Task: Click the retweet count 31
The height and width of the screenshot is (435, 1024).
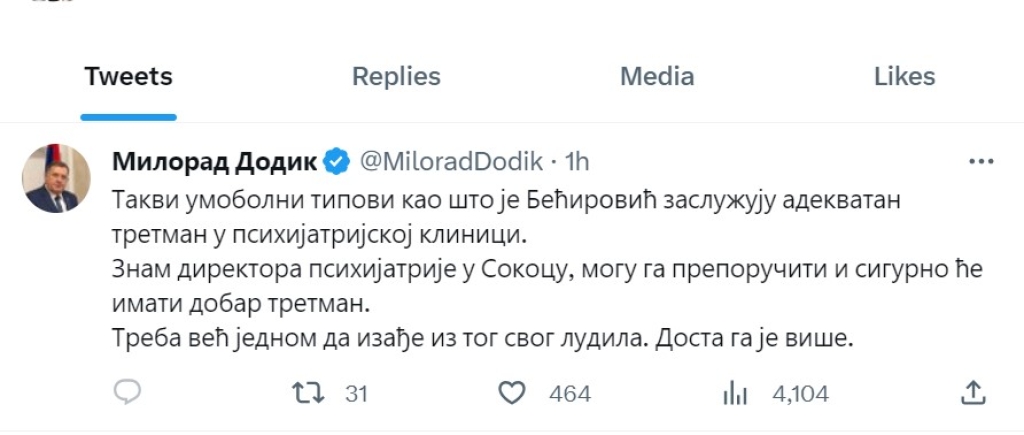Action: (356, 394)
